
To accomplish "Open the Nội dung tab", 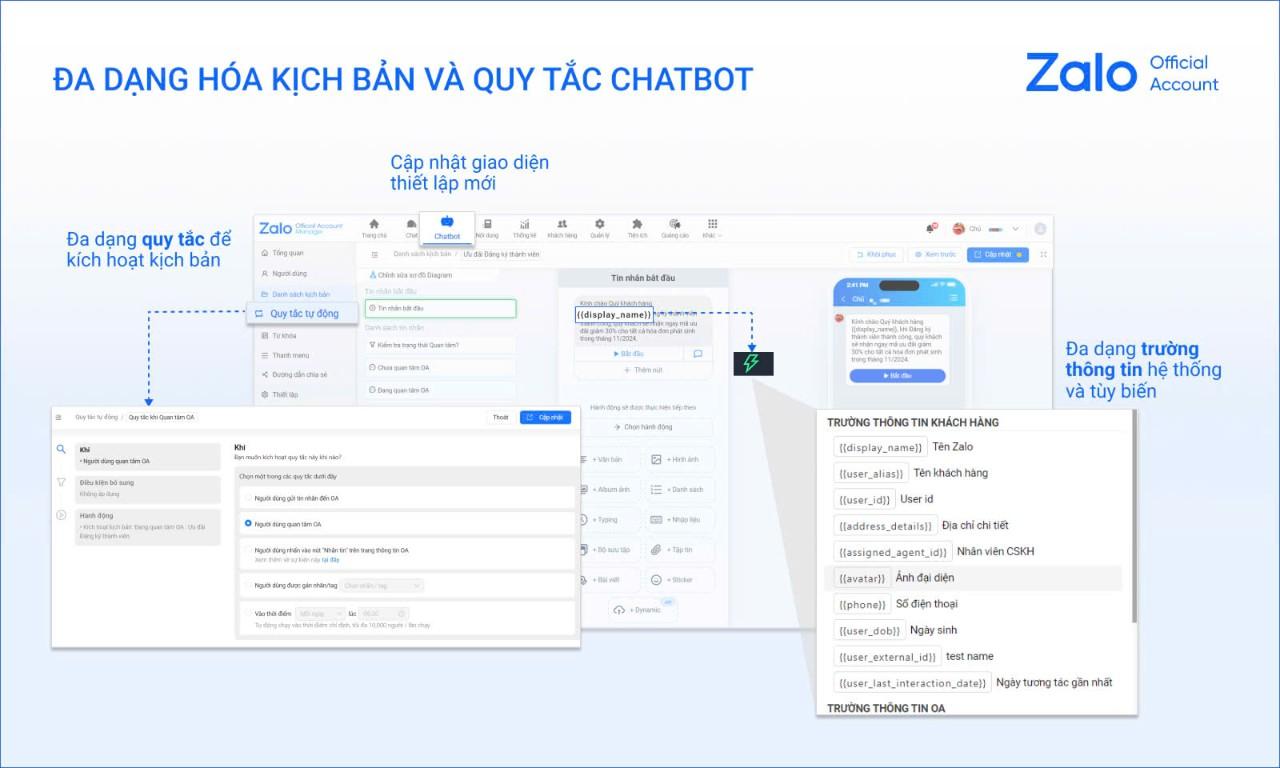I will (x=487, y=229).
